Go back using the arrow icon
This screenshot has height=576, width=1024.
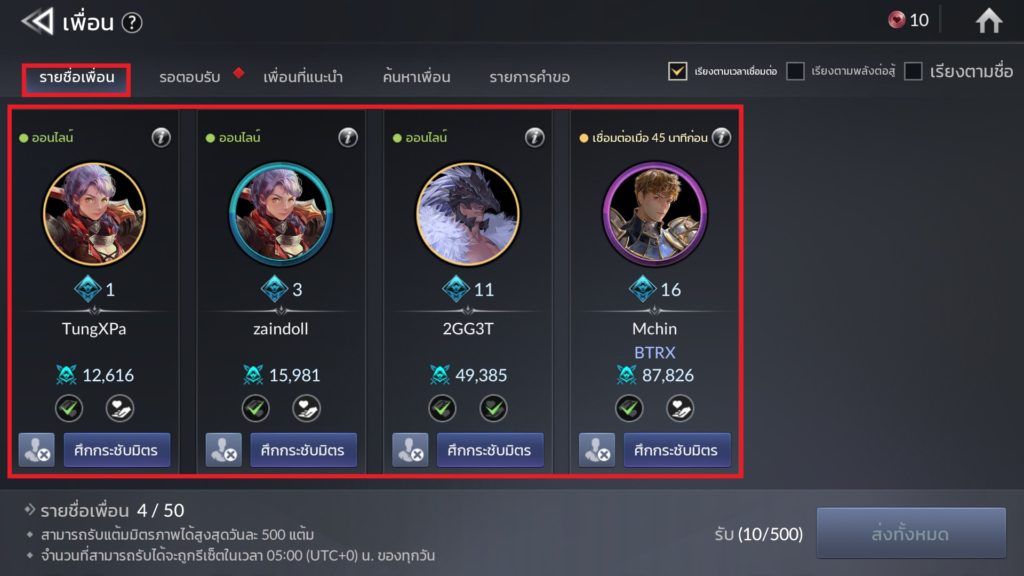[x=37, y=22]
